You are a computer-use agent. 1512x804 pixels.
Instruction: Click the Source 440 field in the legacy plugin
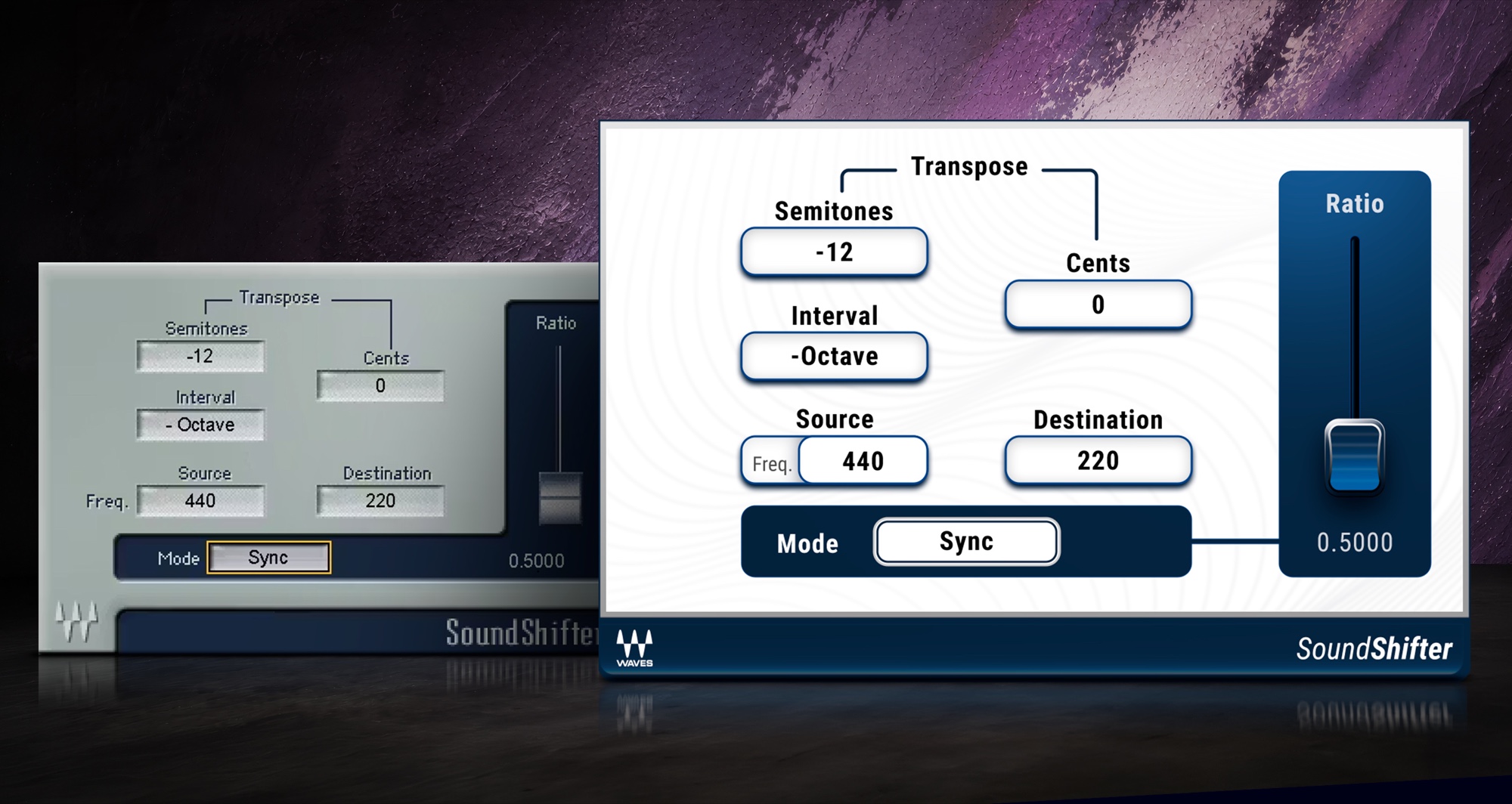click(x=200, y=500)
